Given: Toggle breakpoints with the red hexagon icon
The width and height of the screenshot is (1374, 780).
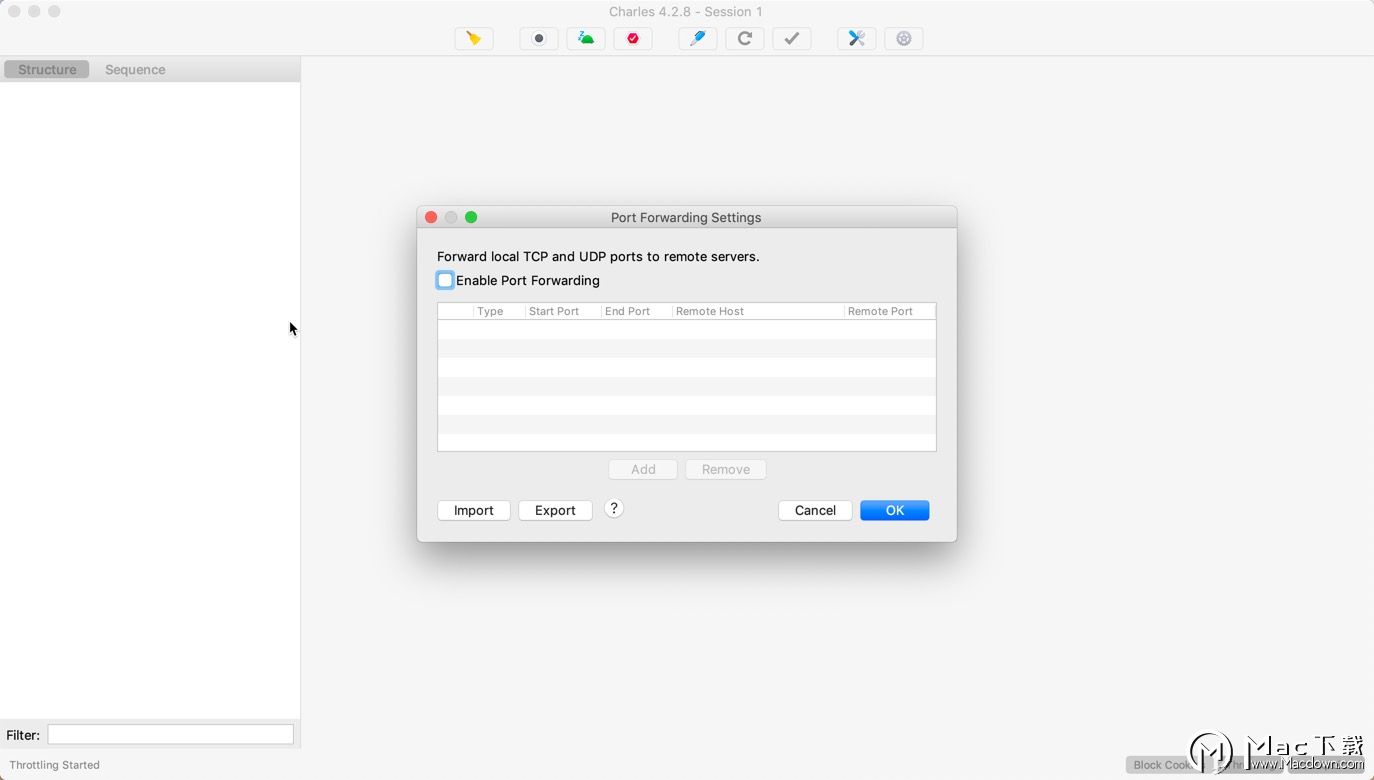Looking at the screenshot, I should tap(633, 39).
